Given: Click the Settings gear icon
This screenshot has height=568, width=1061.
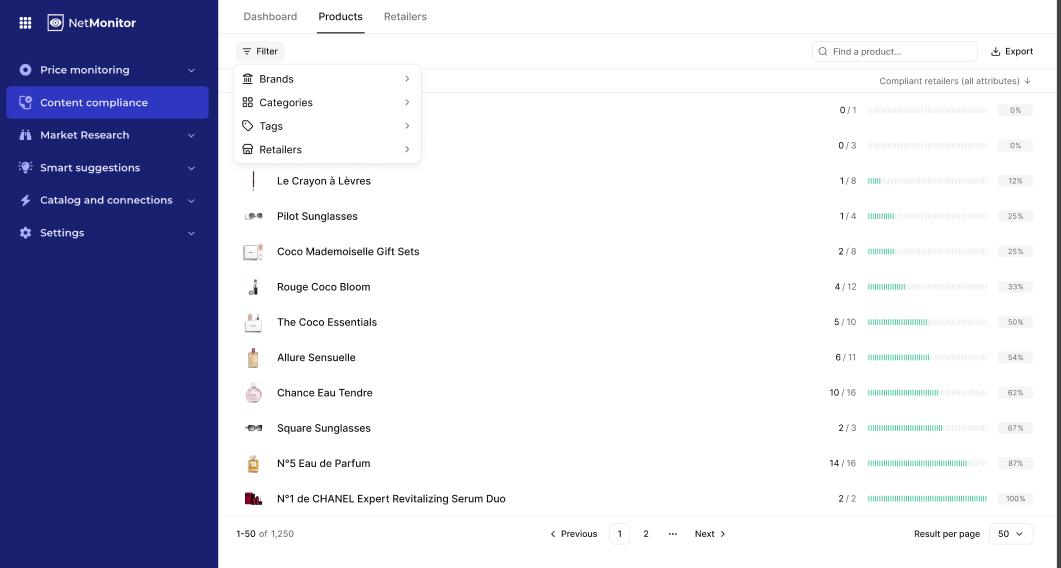Looking at the screenshot, I should 26,233.
